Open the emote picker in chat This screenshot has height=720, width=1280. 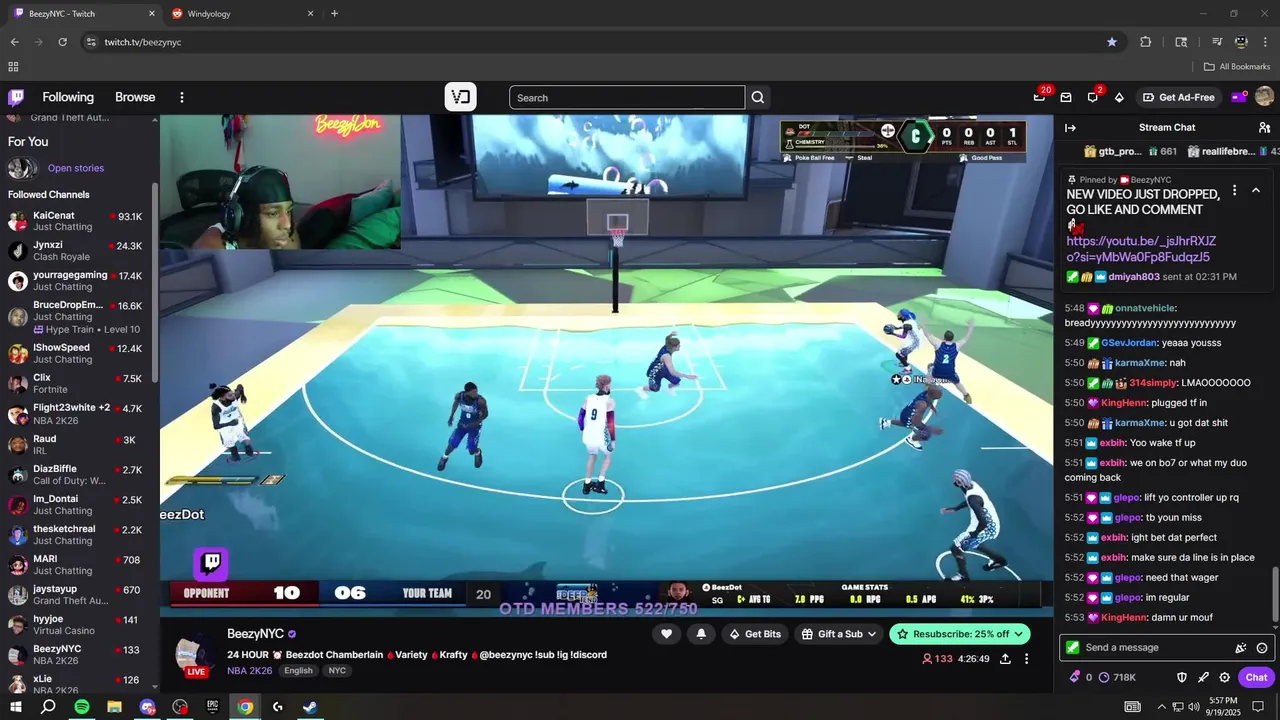point(1262,648)
